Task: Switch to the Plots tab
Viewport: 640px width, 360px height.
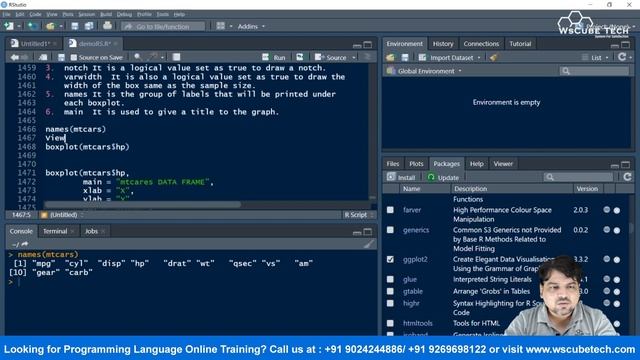Action: coord(416,164)
